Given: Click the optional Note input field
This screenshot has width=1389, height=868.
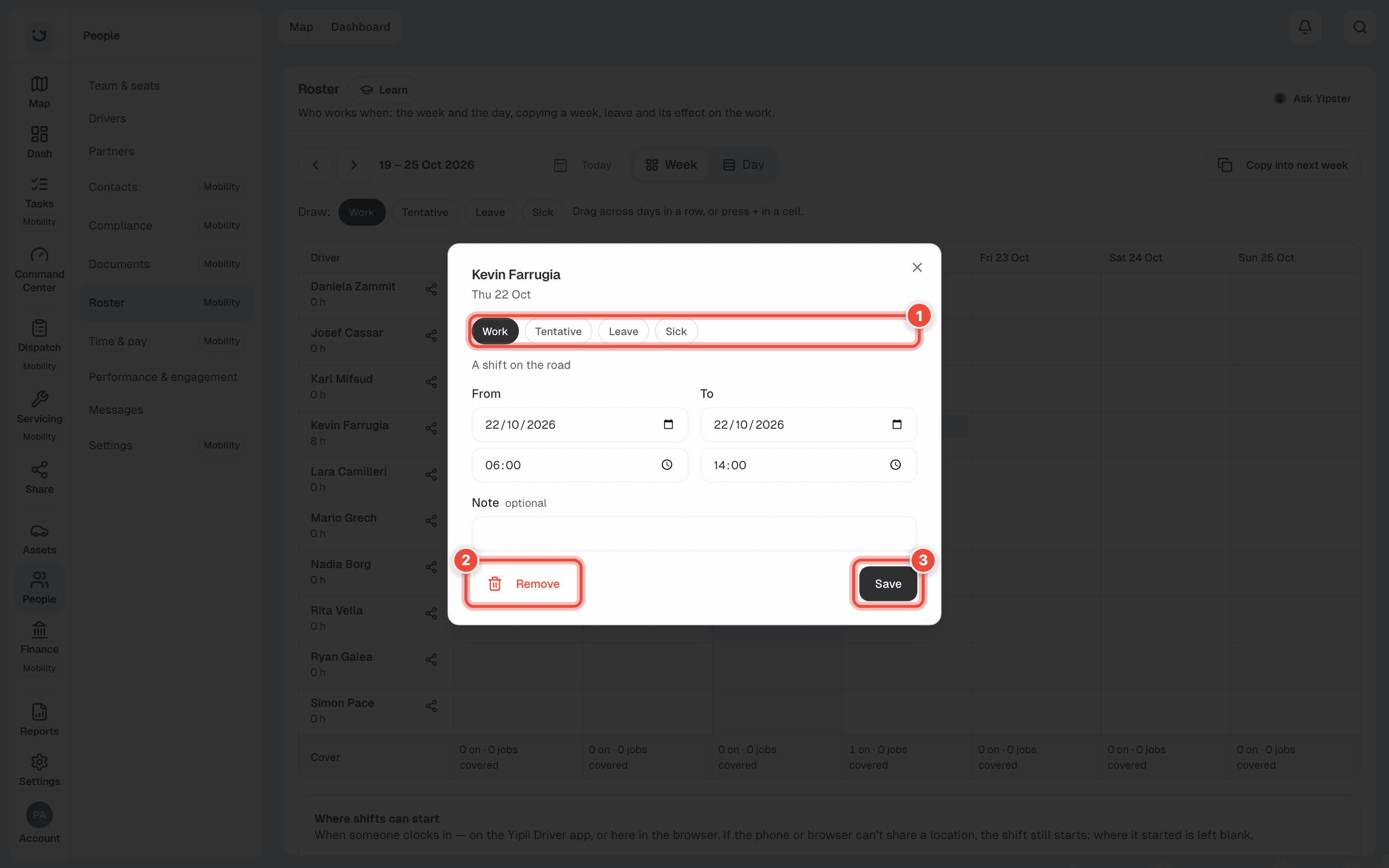Looking at the screenshot, I should coord(694,533).
